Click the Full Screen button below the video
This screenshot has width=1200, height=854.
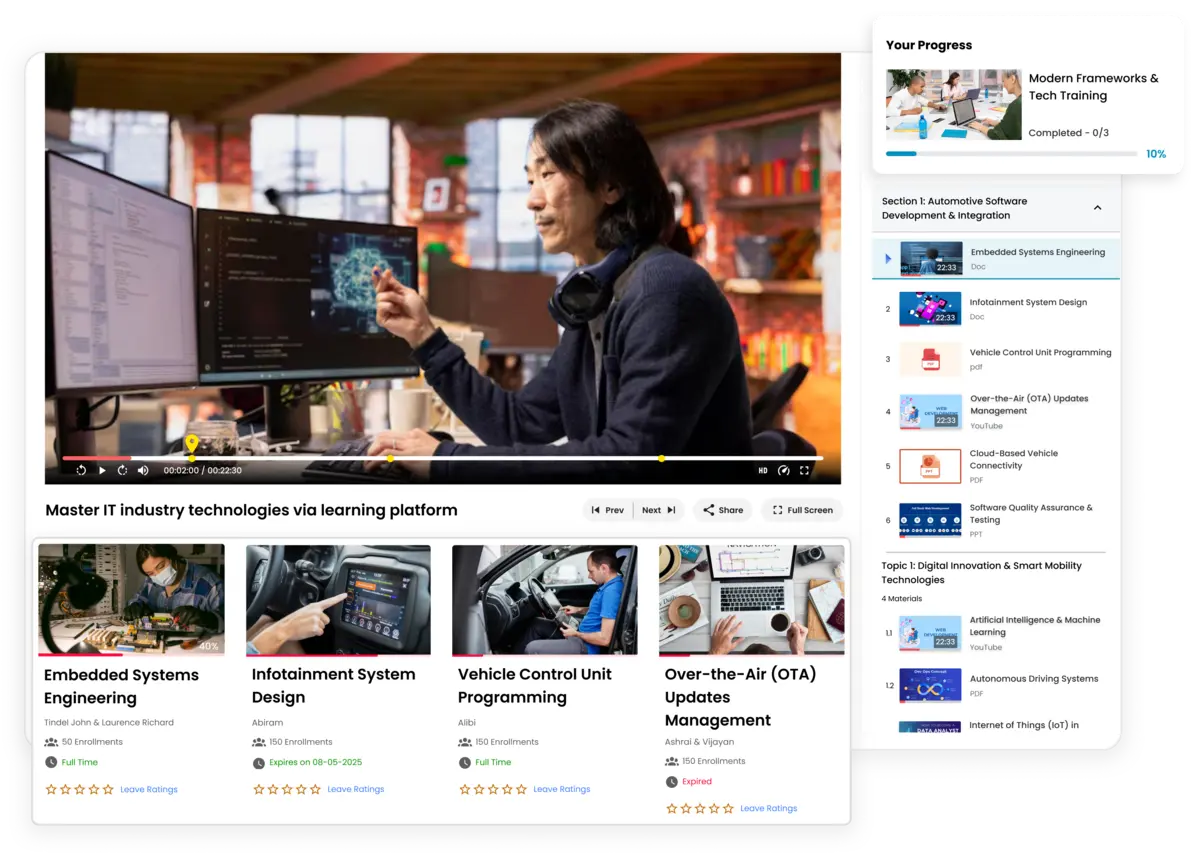[x=801, y=510]
